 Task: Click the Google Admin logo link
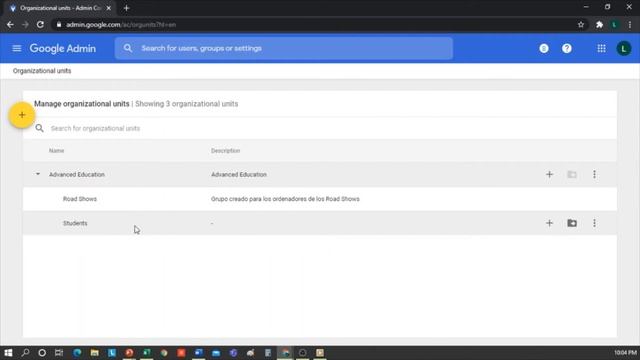pyautogui.click(x=62, y=49)
